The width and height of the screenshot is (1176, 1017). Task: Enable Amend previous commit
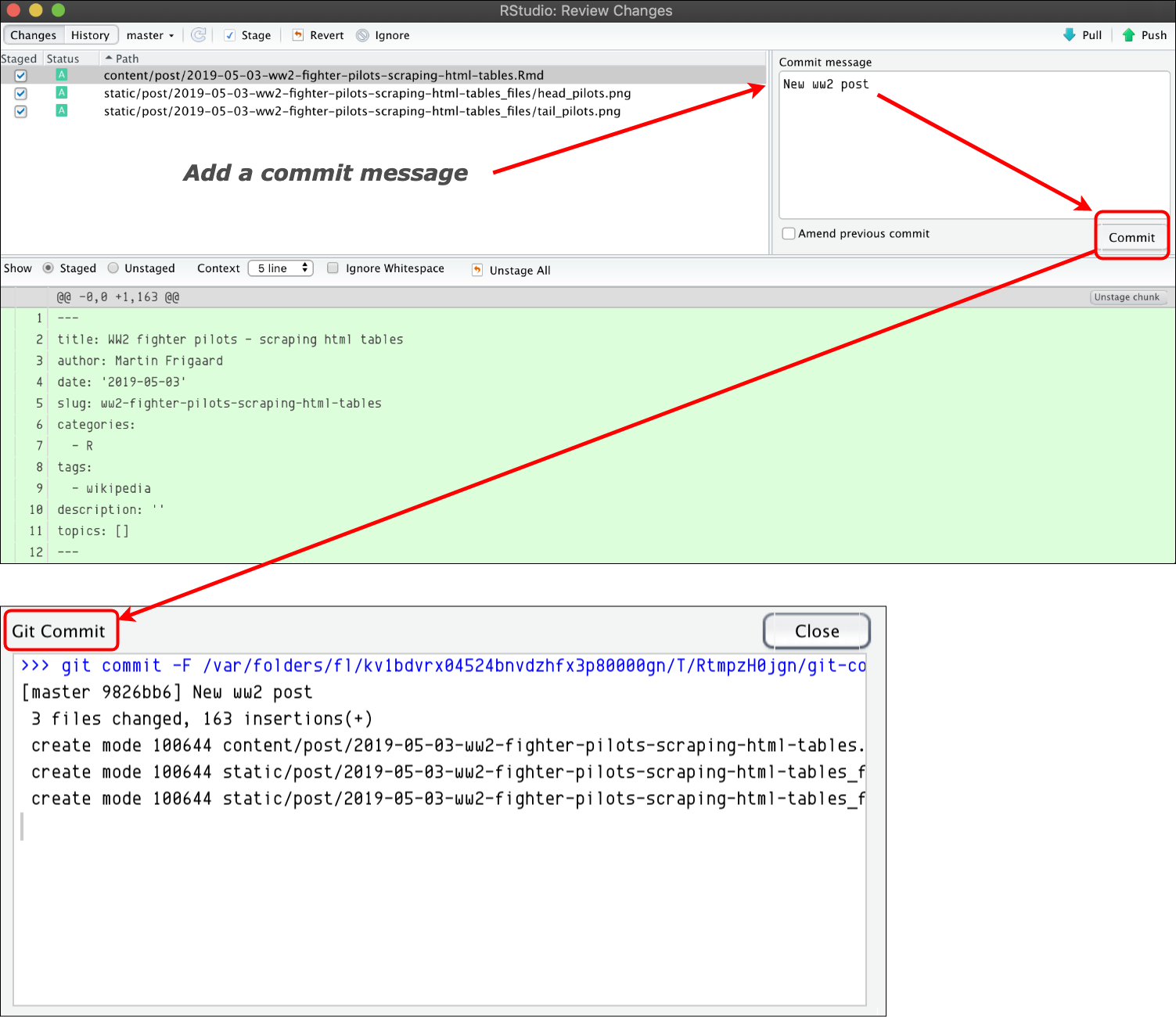pyautogui.click(x=789, y=233)
